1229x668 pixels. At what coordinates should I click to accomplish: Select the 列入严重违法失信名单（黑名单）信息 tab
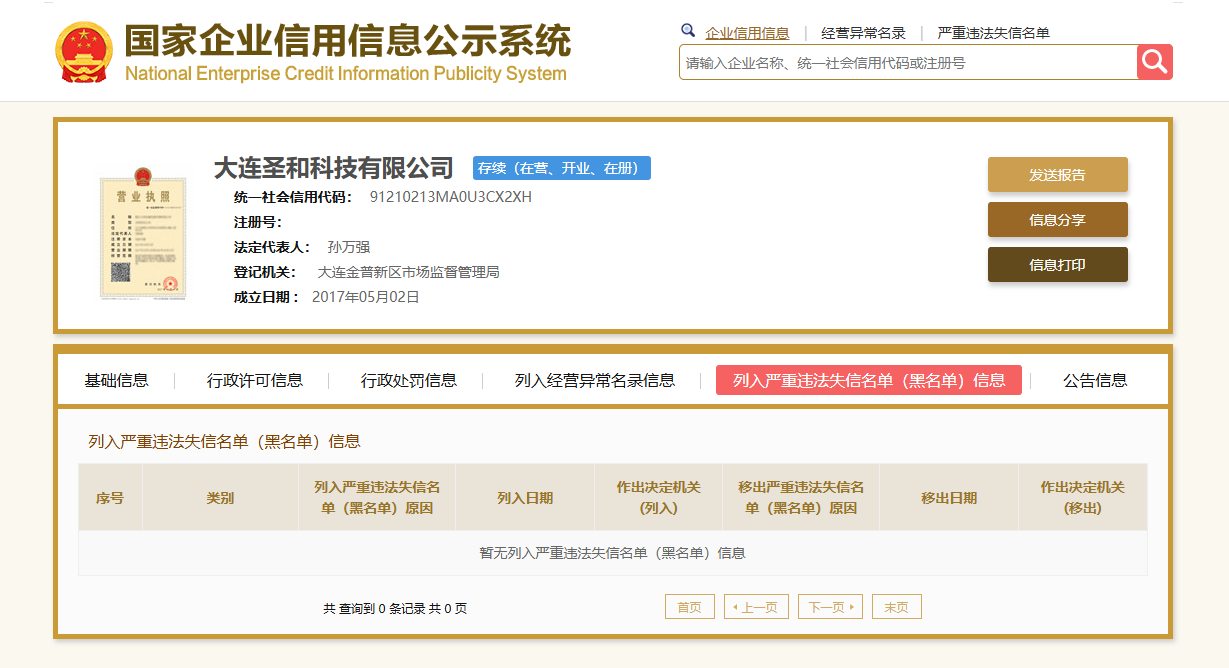[869, 380]
